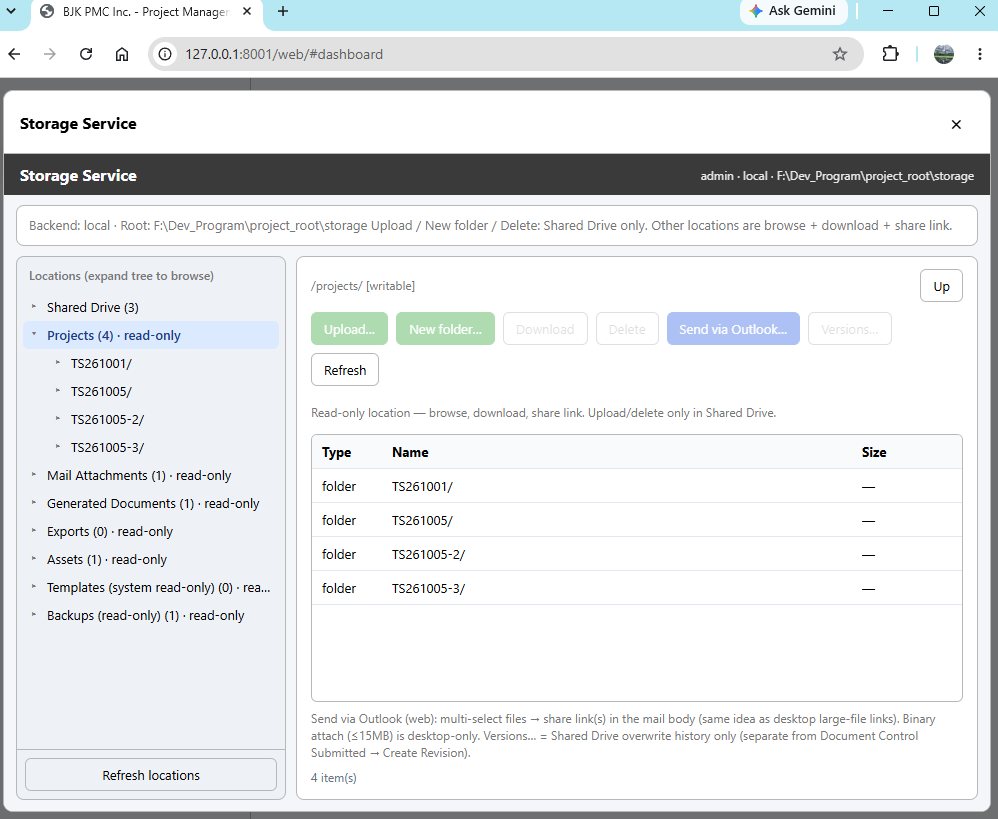Select TS261005-2/ in the locations tree
Viewport: 998px width, 819px height.
[108, 419]
